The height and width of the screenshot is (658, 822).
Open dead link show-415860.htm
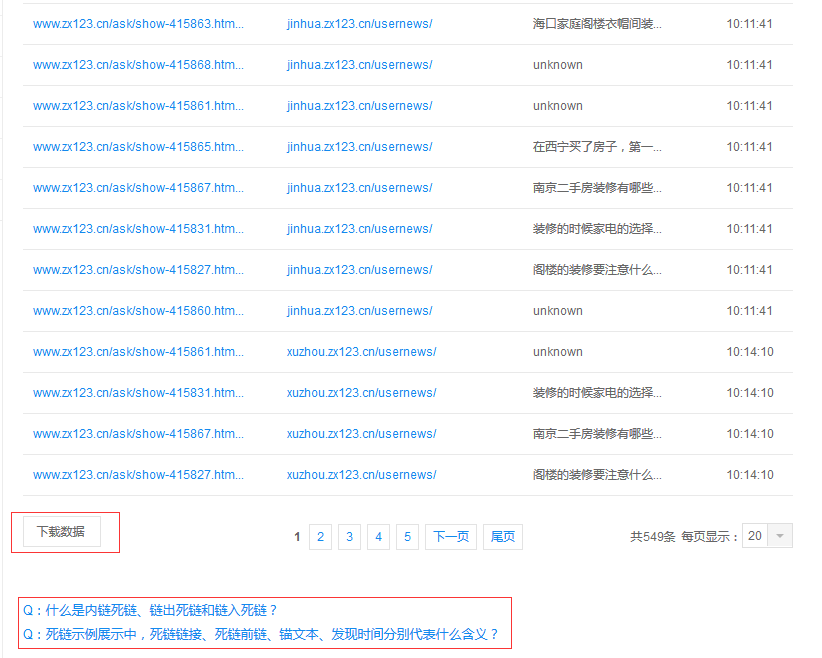(x=138, y=311)
